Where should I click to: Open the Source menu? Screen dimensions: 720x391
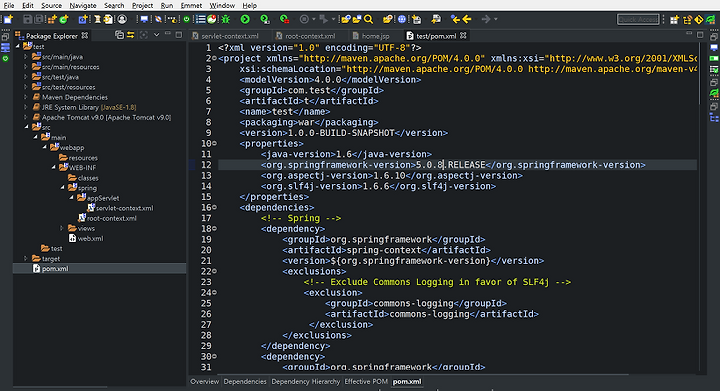click(x=51, y=6)
